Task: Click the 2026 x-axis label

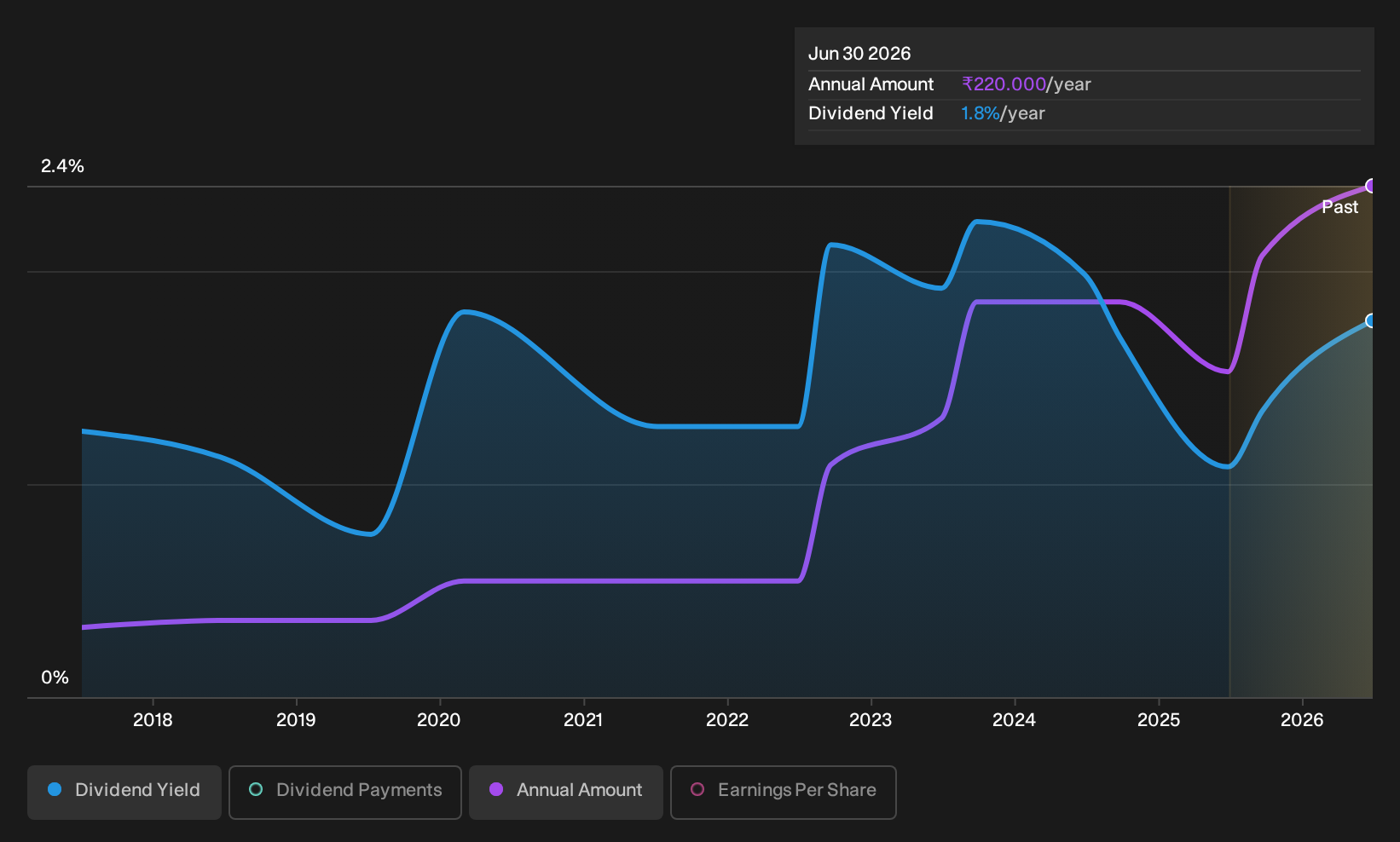Action: pos(1302,720)
